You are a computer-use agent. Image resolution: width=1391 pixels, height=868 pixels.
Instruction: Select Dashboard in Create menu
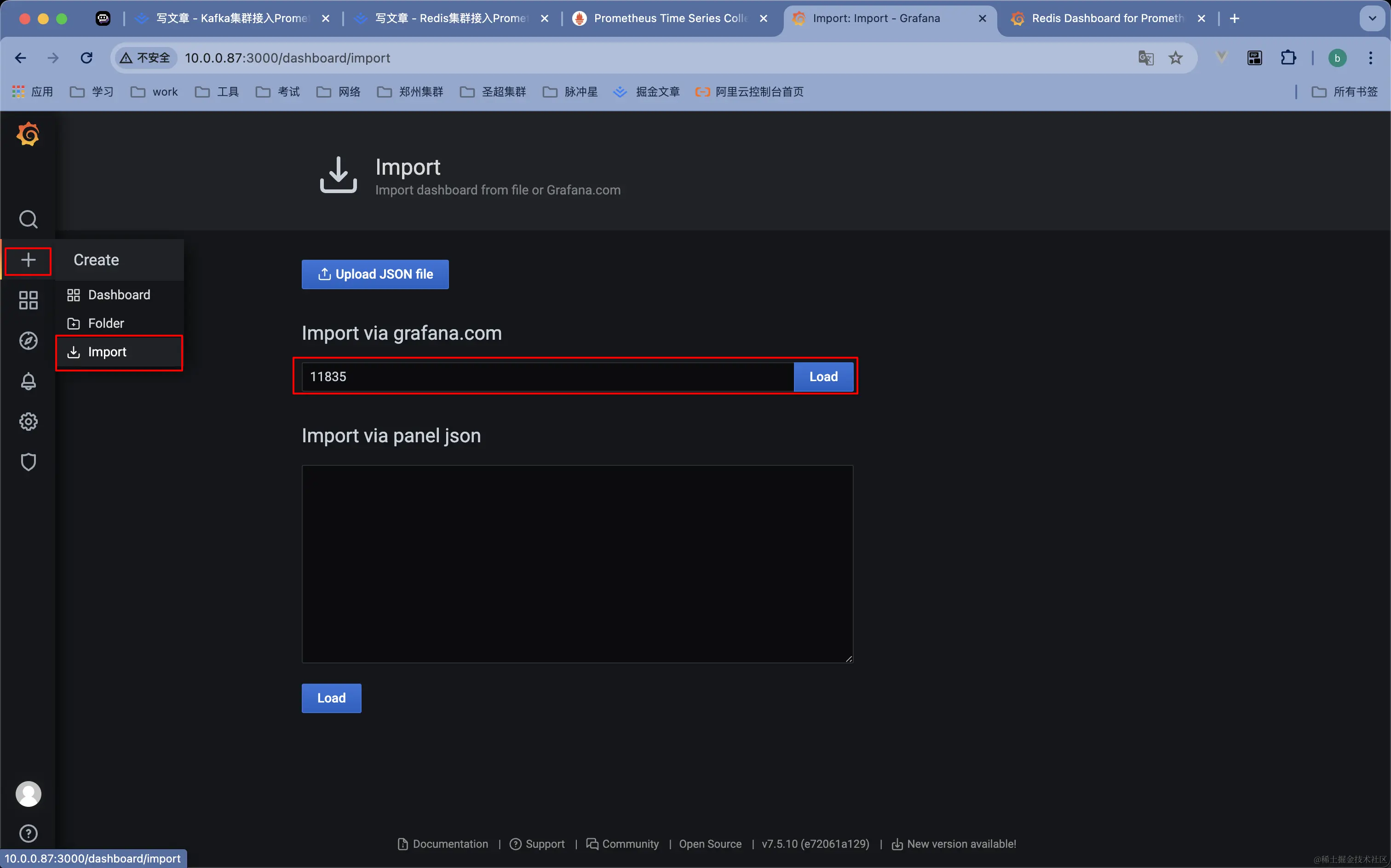point(120,295)
